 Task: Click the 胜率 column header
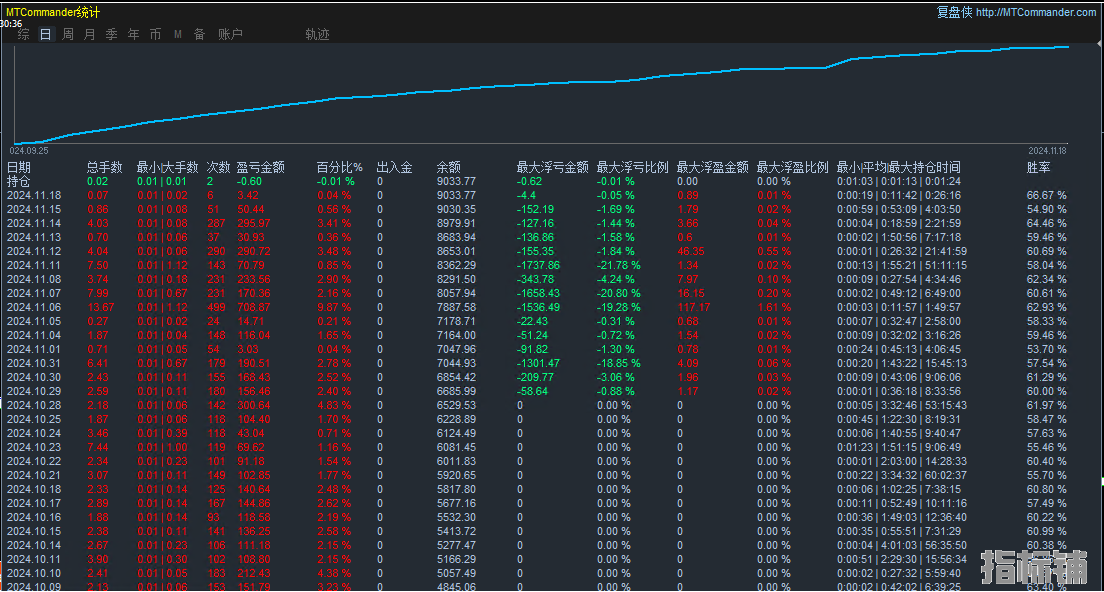coord(1039,168)
